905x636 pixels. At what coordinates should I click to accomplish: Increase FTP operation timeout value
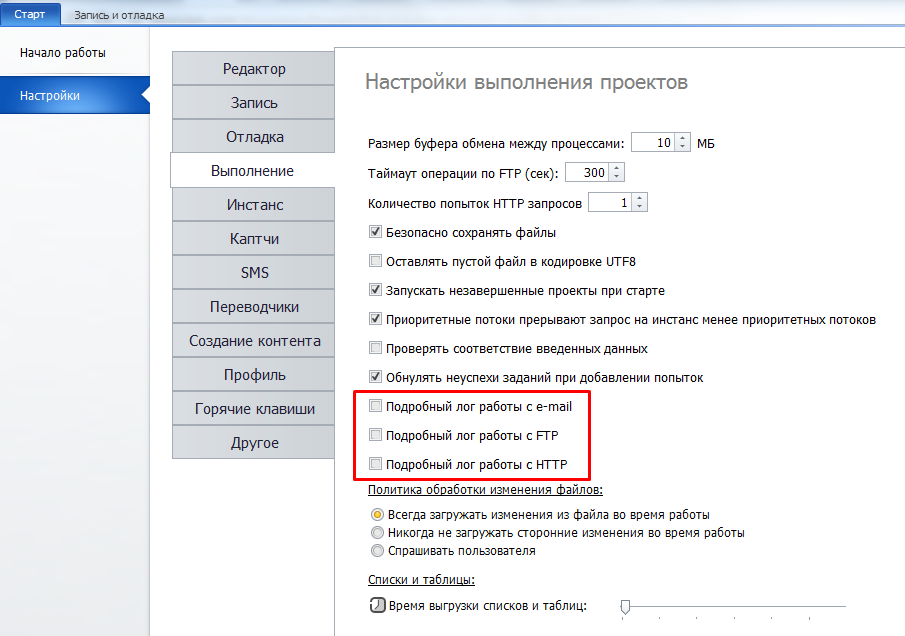pos(617,168)
